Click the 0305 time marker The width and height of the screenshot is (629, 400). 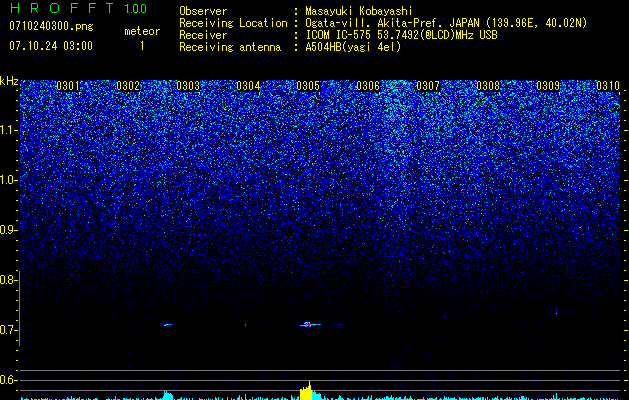(x=308, y=86)
